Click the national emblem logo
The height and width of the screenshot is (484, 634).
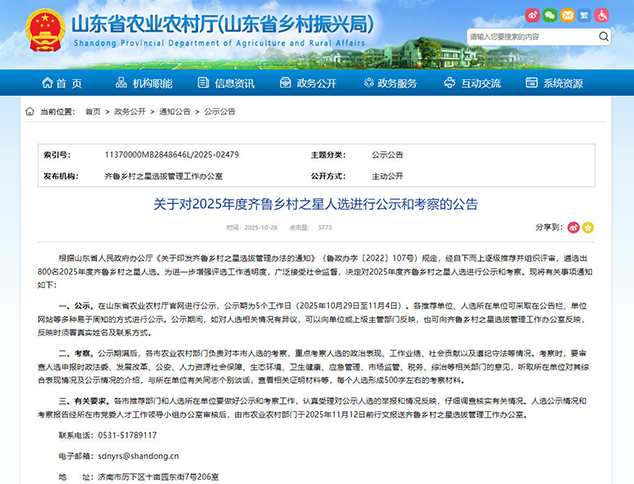[43, 30]
